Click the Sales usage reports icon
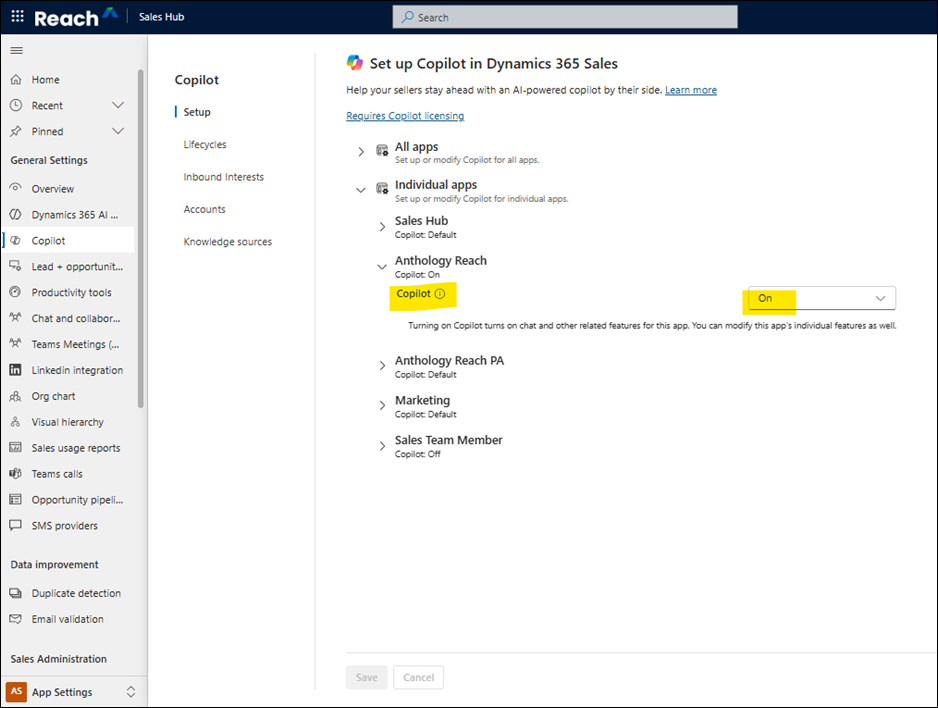Image resolution: width=938 pixels, height=708 pixels. 16,447
